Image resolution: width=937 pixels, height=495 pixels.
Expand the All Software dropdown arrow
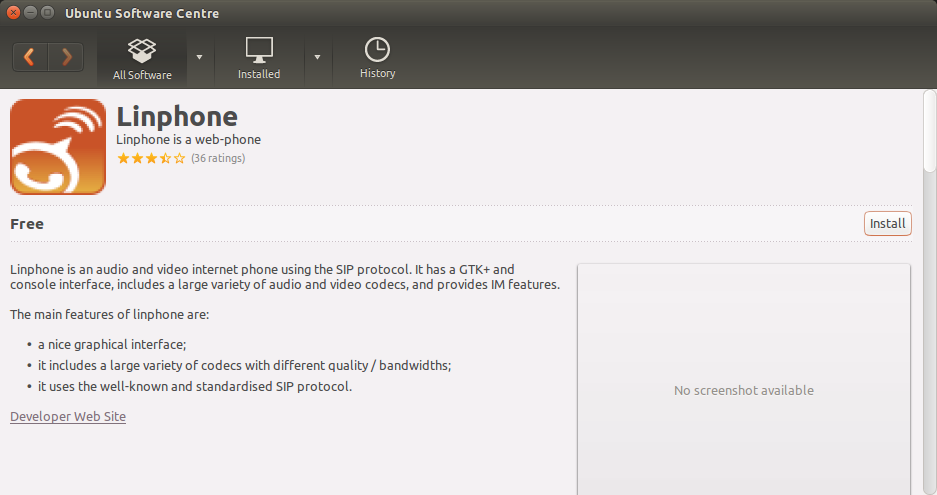pos(200,57)
